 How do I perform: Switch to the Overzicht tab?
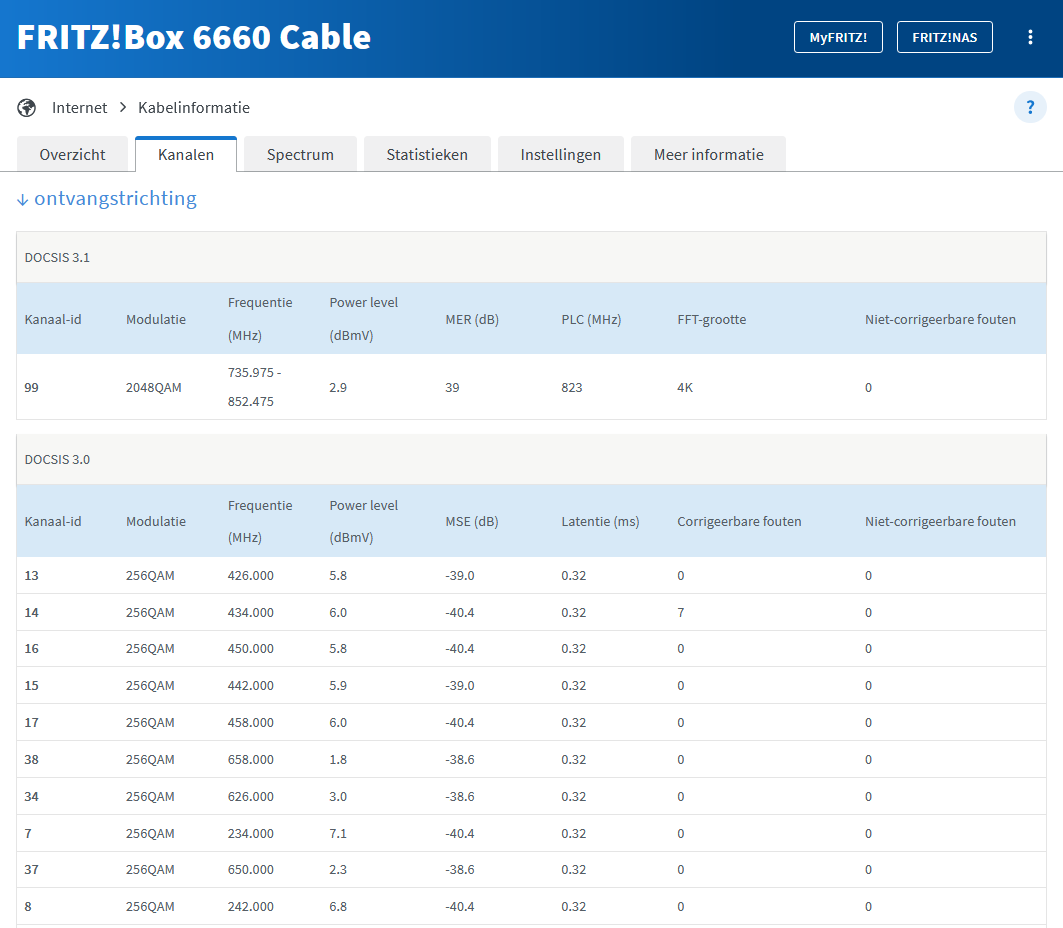coord(72,155)
